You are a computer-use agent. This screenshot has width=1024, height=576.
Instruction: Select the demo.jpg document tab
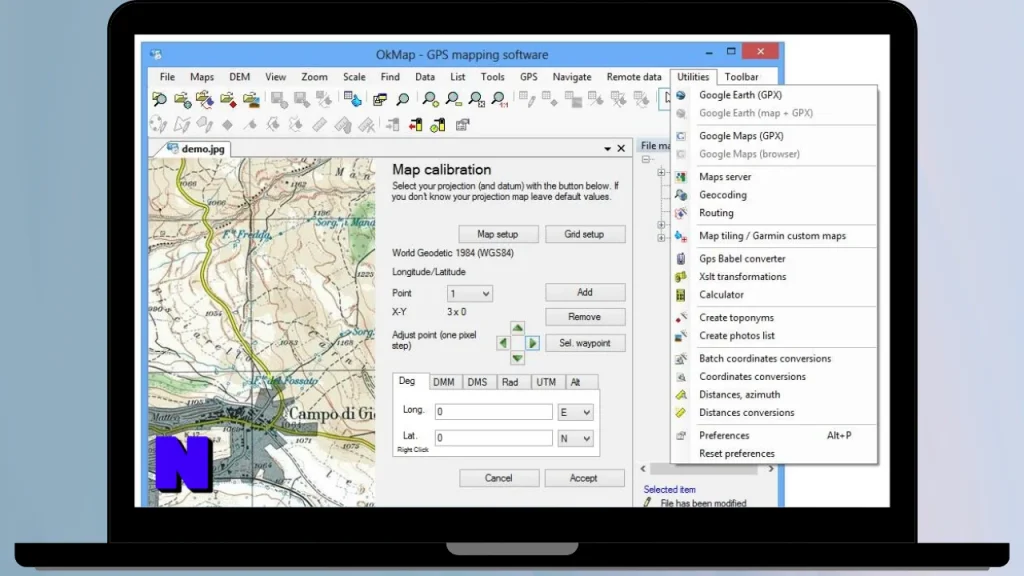(x=196, y=149)
